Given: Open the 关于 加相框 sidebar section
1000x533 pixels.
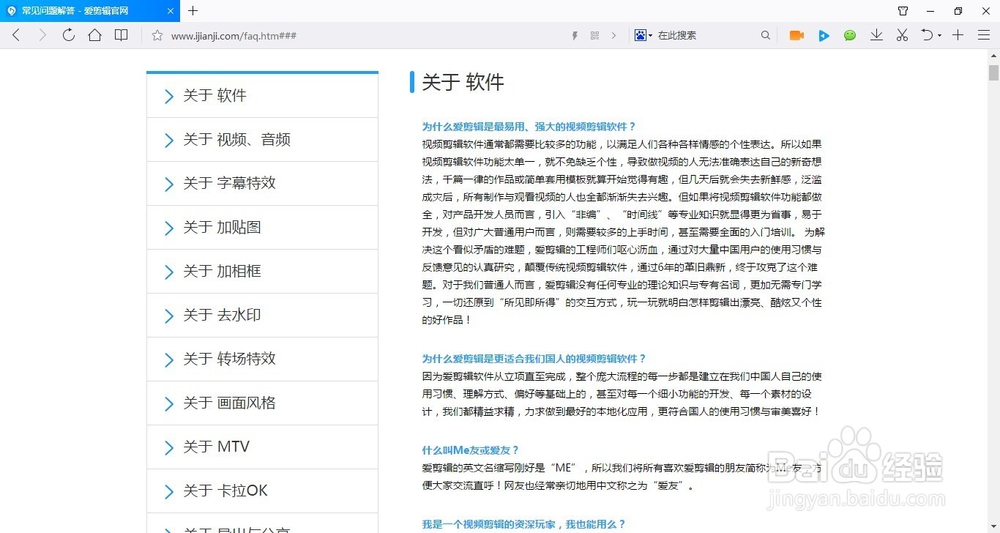Looking at the screenshot, I should (262, 272).
